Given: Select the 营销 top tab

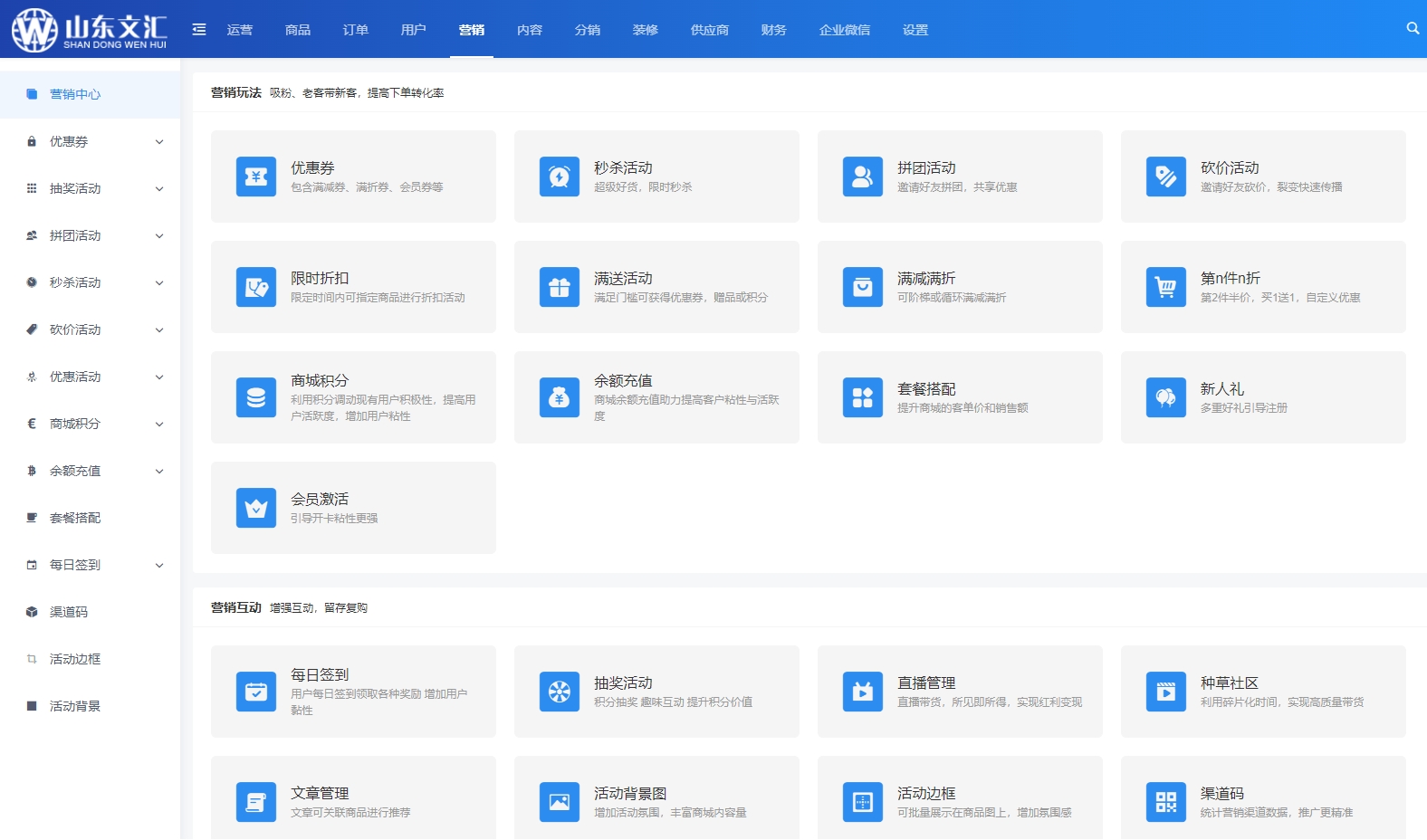Looking at the screenshot, I should click(472, 30).
